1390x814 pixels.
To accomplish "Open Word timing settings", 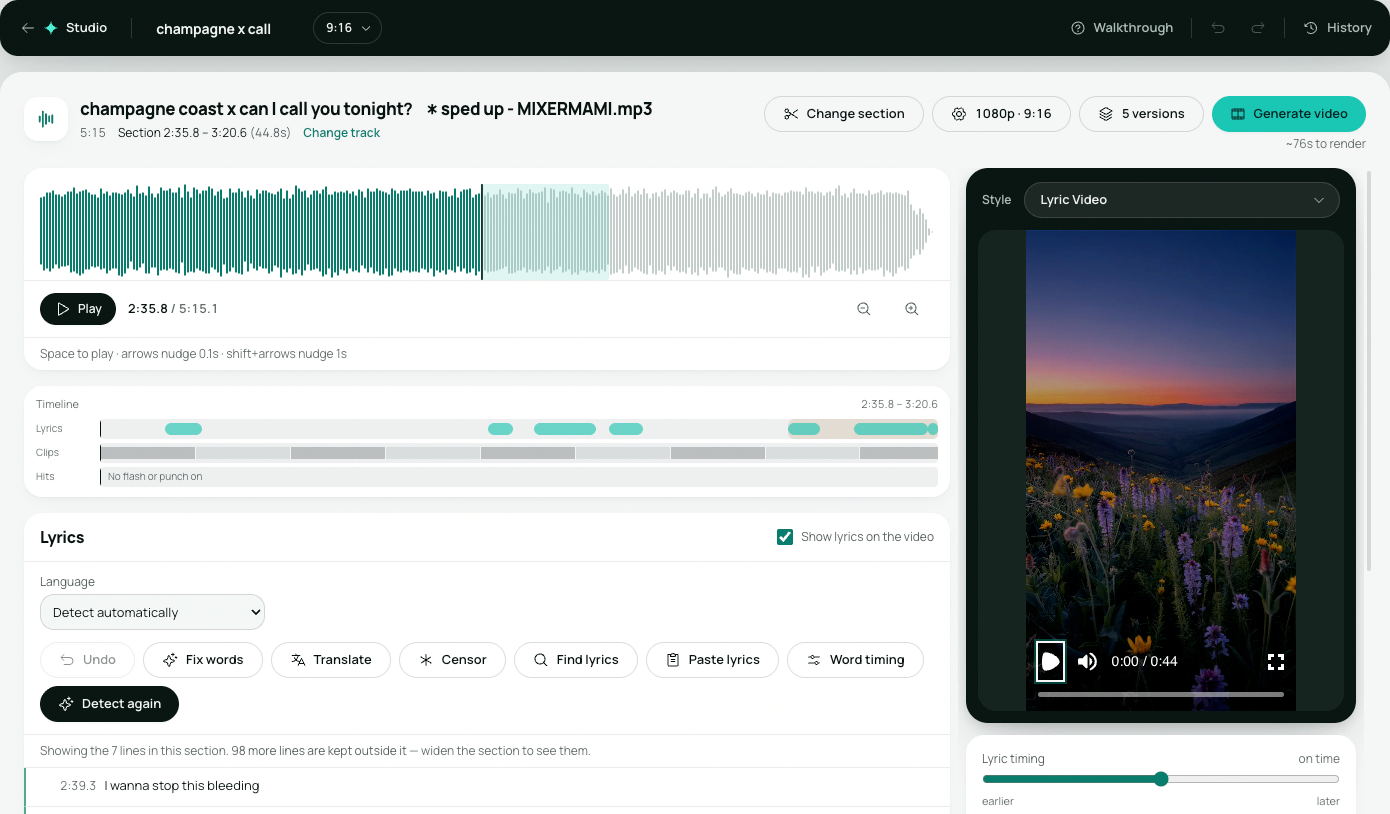I will [x=855, y=660].
